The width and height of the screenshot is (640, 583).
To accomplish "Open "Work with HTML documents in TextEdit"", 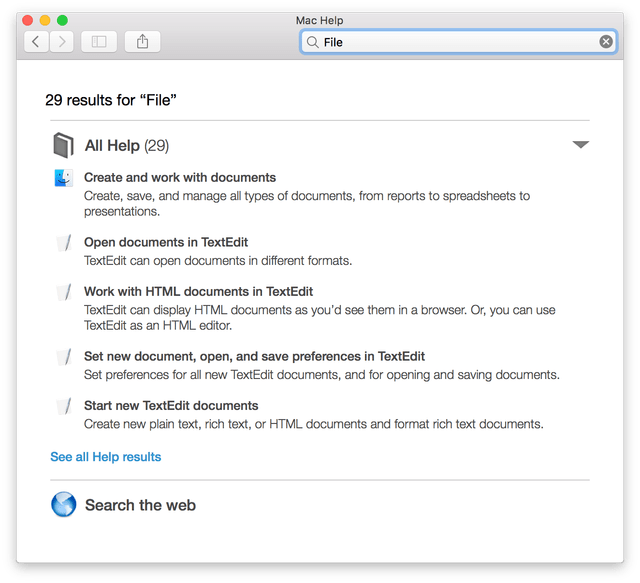I will tap(198, 292).
